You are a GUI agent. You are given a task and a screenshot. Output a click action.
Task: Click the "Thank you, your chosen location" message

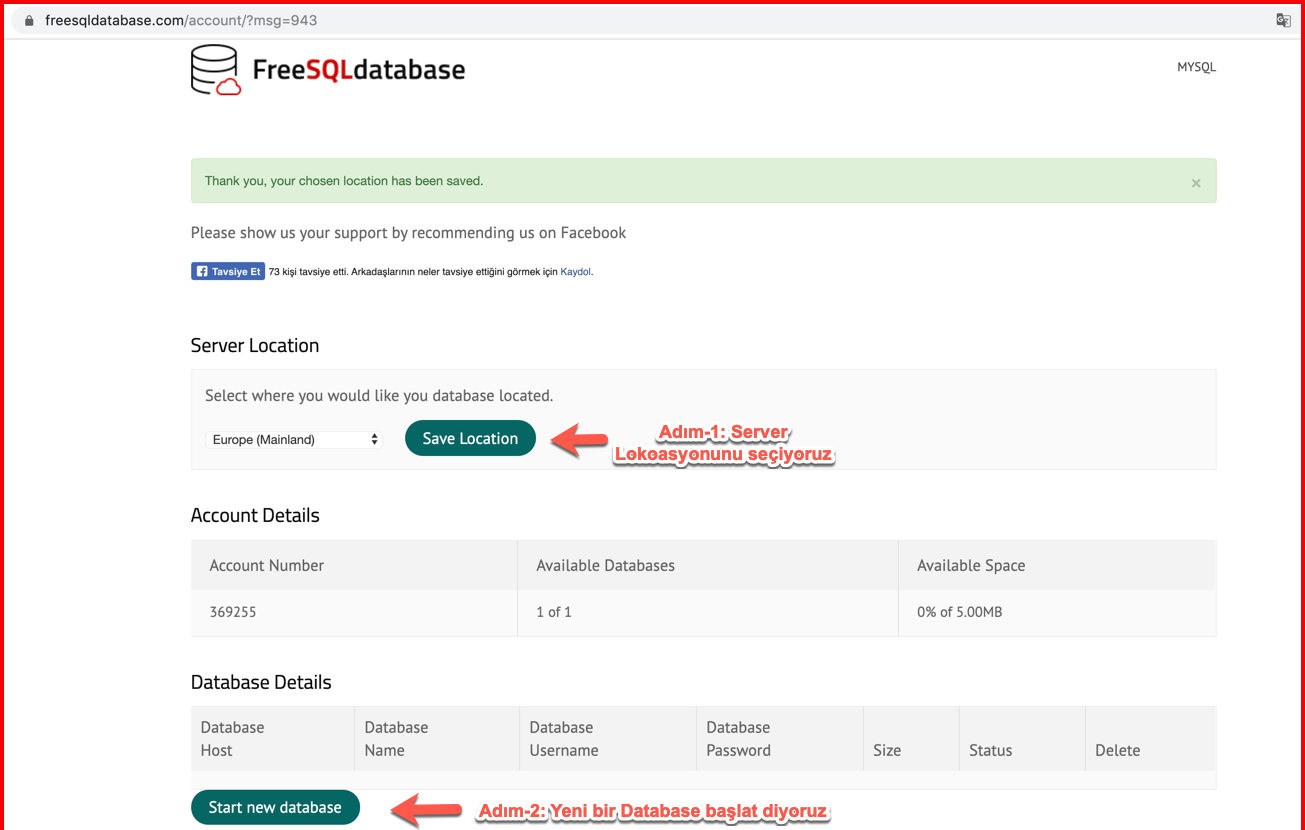point(344,181)
